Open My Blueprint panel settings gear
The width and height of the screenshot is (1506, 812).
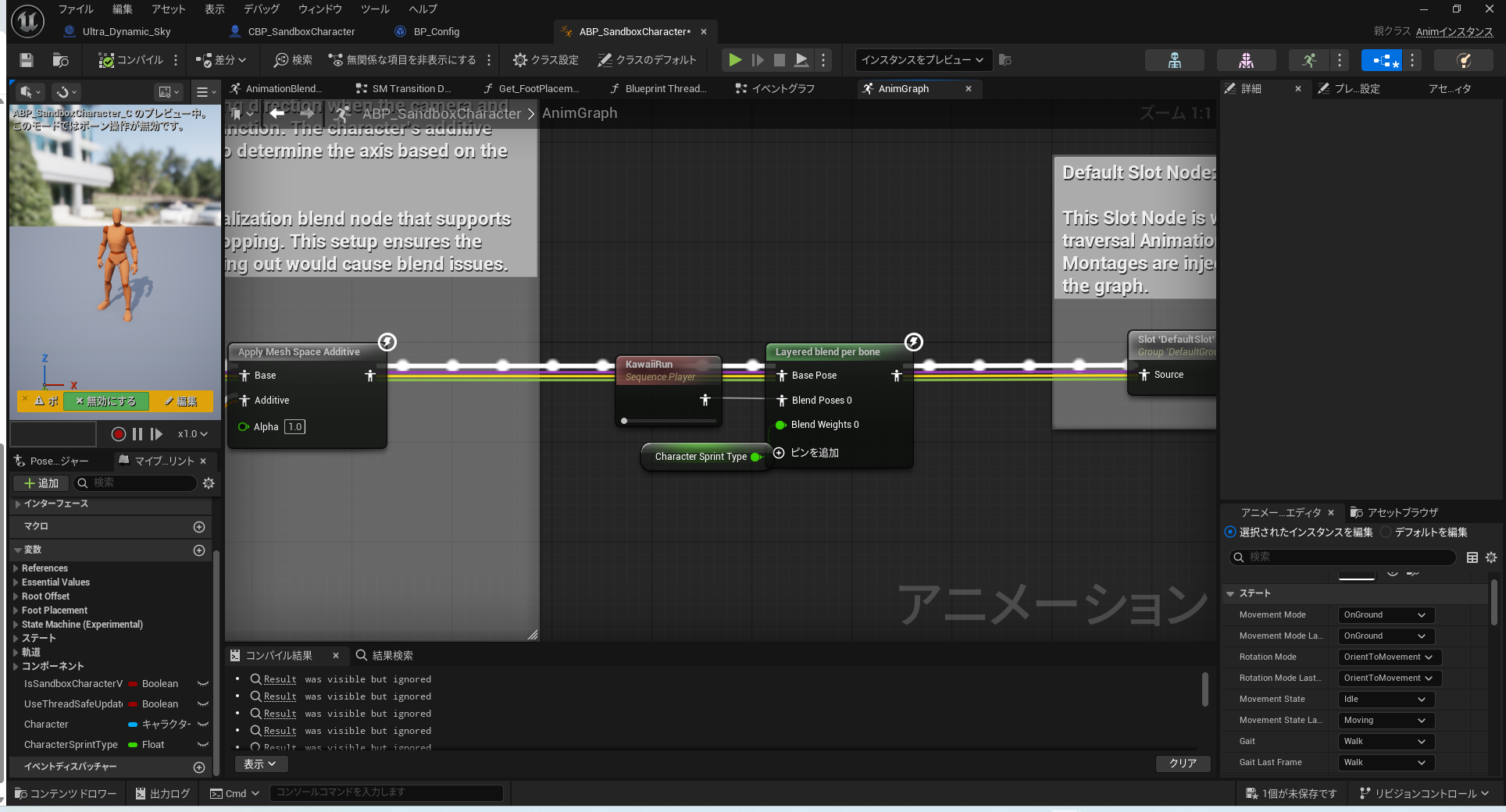pos(209,483)
